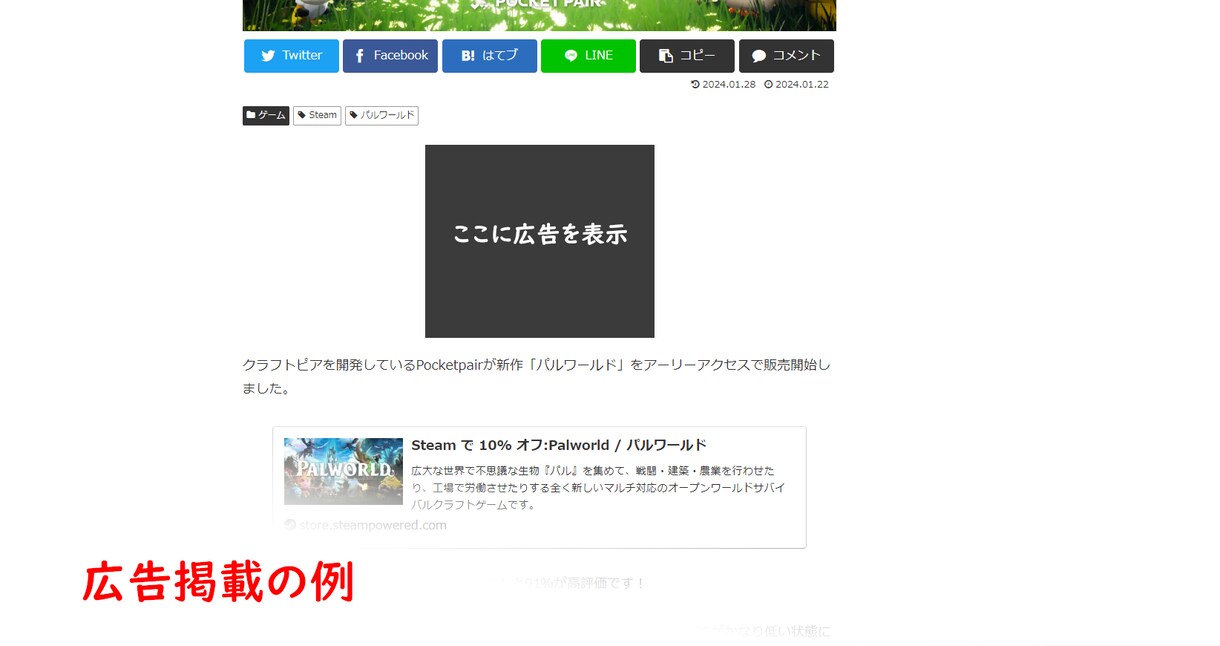The image size is (1220, 646).
Task: Open the パルワールド tag
Action: click(382, 115)
